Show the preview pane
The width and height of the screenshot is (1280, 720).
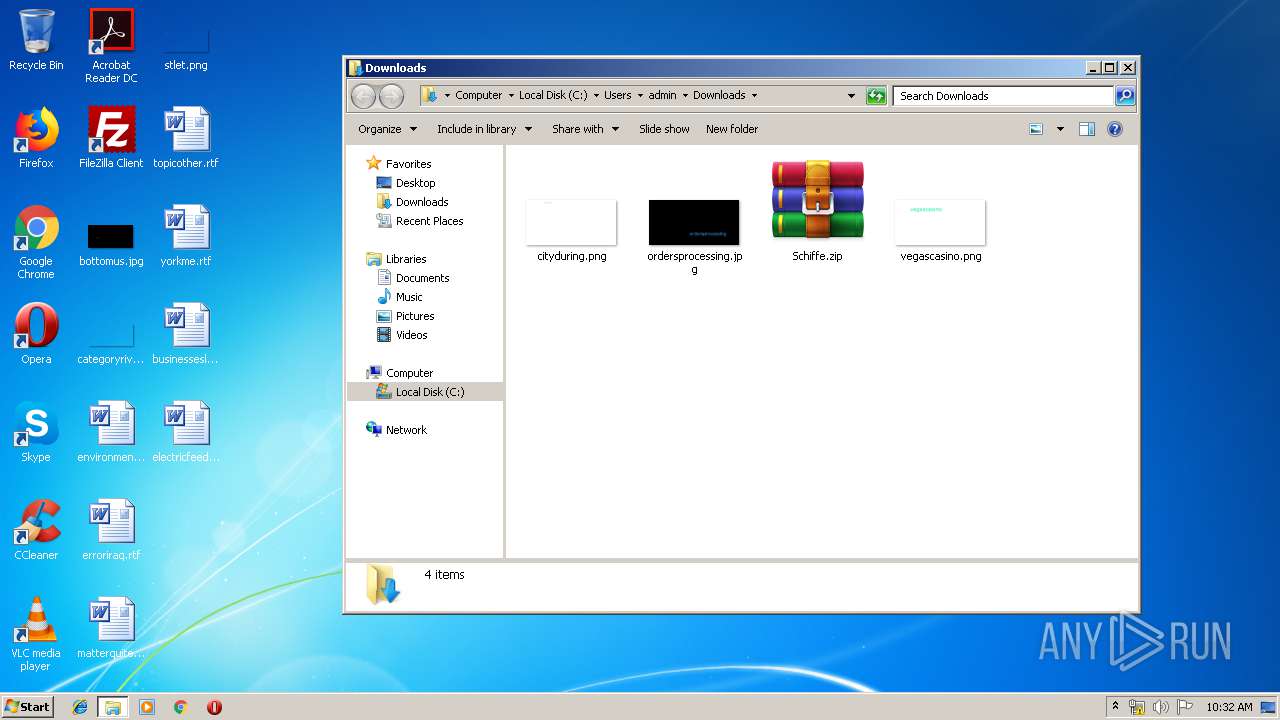(1087, 129)
